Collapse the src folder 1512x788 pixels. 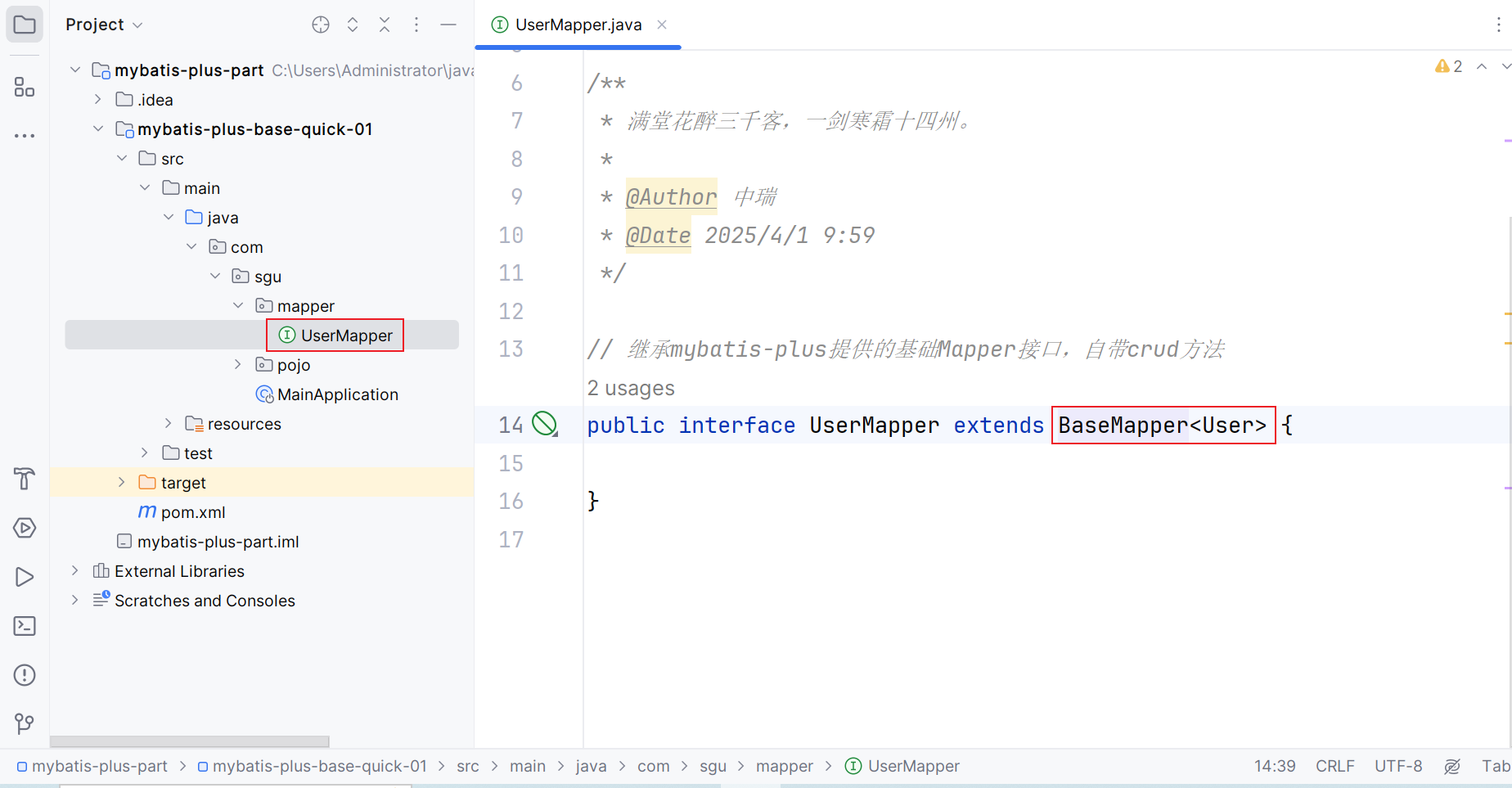pos(122,159)
